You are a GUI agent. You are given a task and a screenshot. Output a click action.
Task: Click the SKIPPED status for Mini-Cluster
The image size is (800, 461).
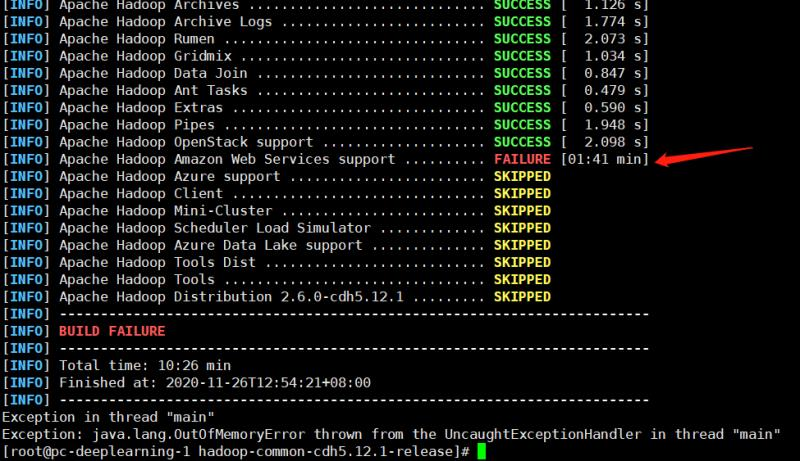coord(522,211)
